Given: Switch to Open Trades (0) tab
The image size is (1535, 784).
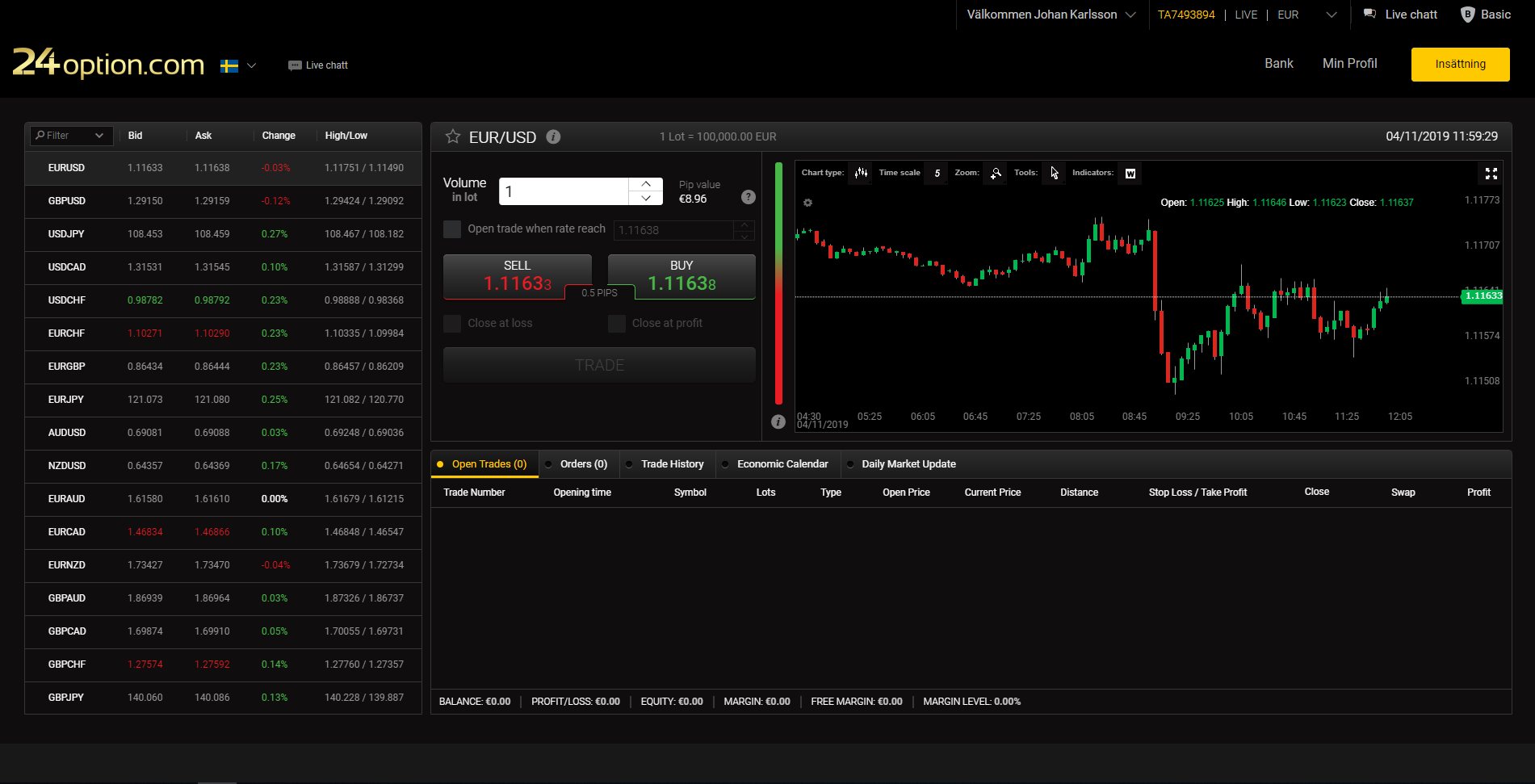Looking at the screenshot, I should coord(484,464).
